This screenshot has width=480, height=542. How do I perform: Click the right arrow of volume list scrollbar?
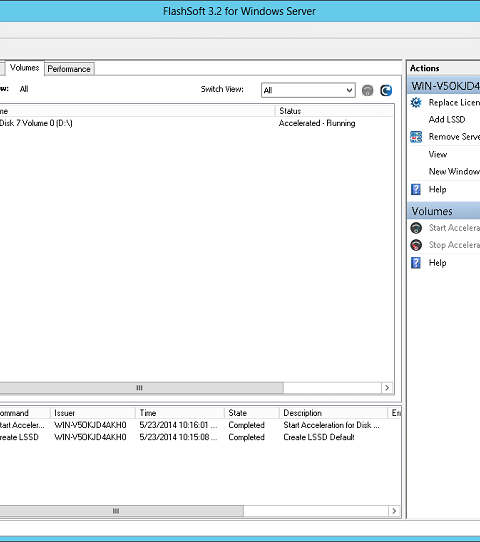pyautogui.click(x=387, y=388)
